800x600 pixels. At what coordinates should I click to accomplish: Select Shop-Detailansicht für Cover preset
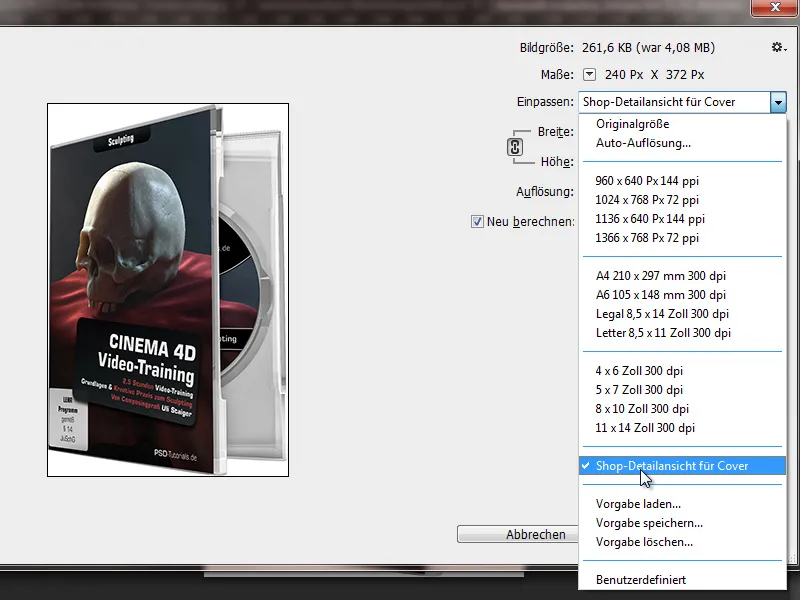point(682,466)
